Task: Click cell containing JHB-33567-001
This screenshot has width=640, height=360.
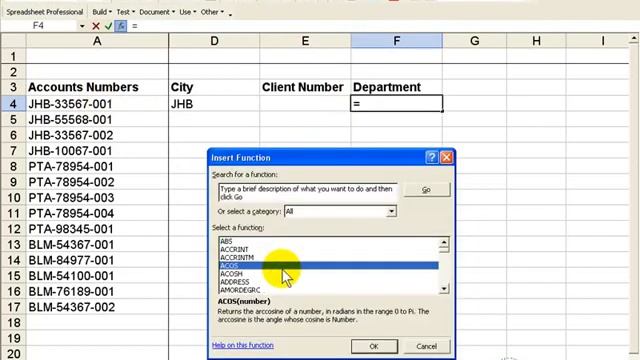Action: pos(97,104)
